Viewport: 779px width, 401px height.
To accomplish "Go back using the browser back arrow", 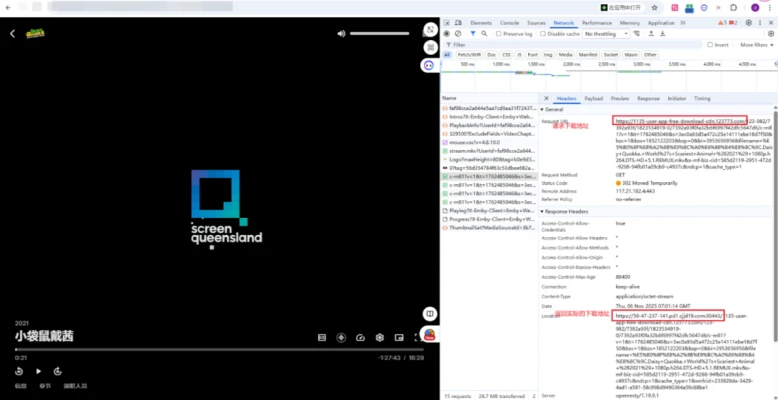I will [8, 7].
